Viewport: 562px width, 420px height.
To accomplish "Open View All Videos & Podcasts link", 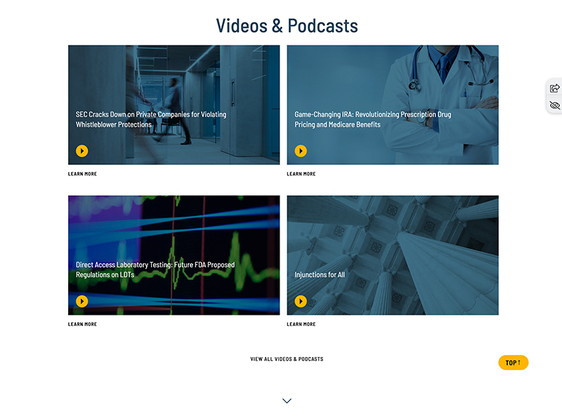I will pos(287,359).
